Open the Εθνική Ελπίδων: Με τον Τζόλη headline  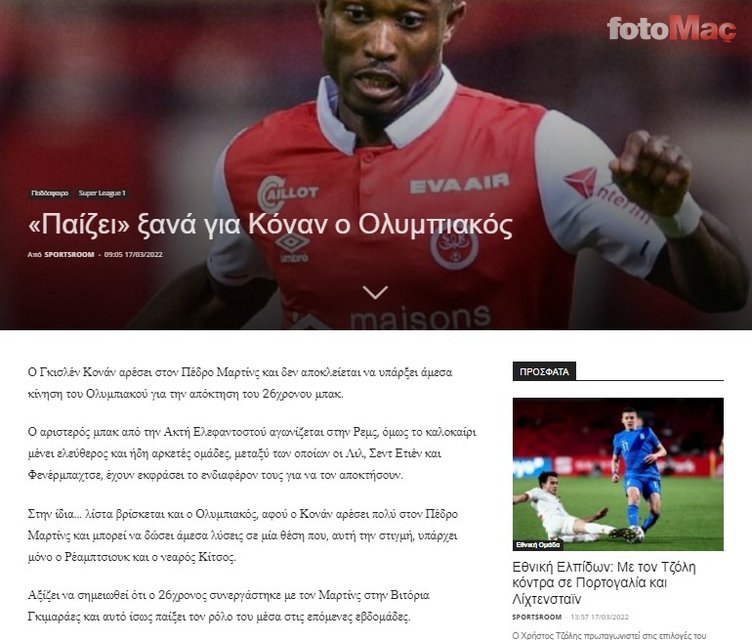(x=604, y=583)
